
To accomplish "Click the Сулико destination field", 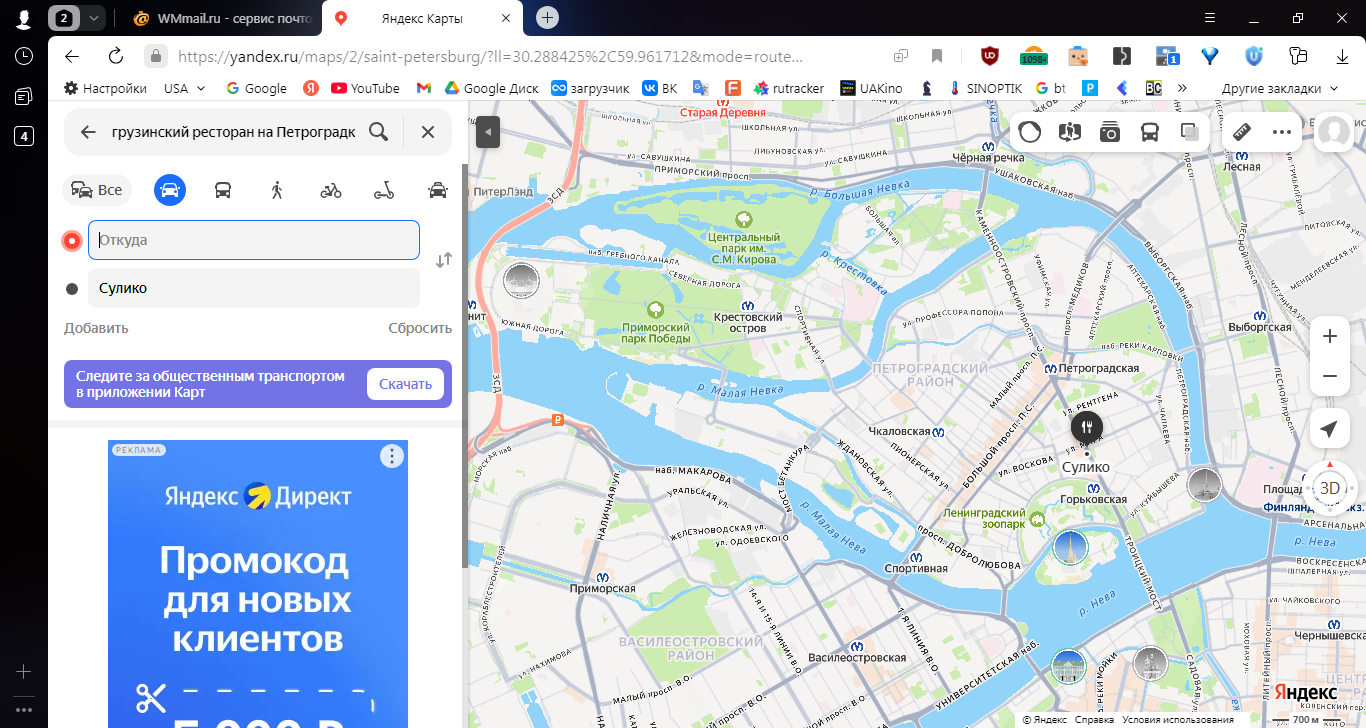I will click(254, 288).
